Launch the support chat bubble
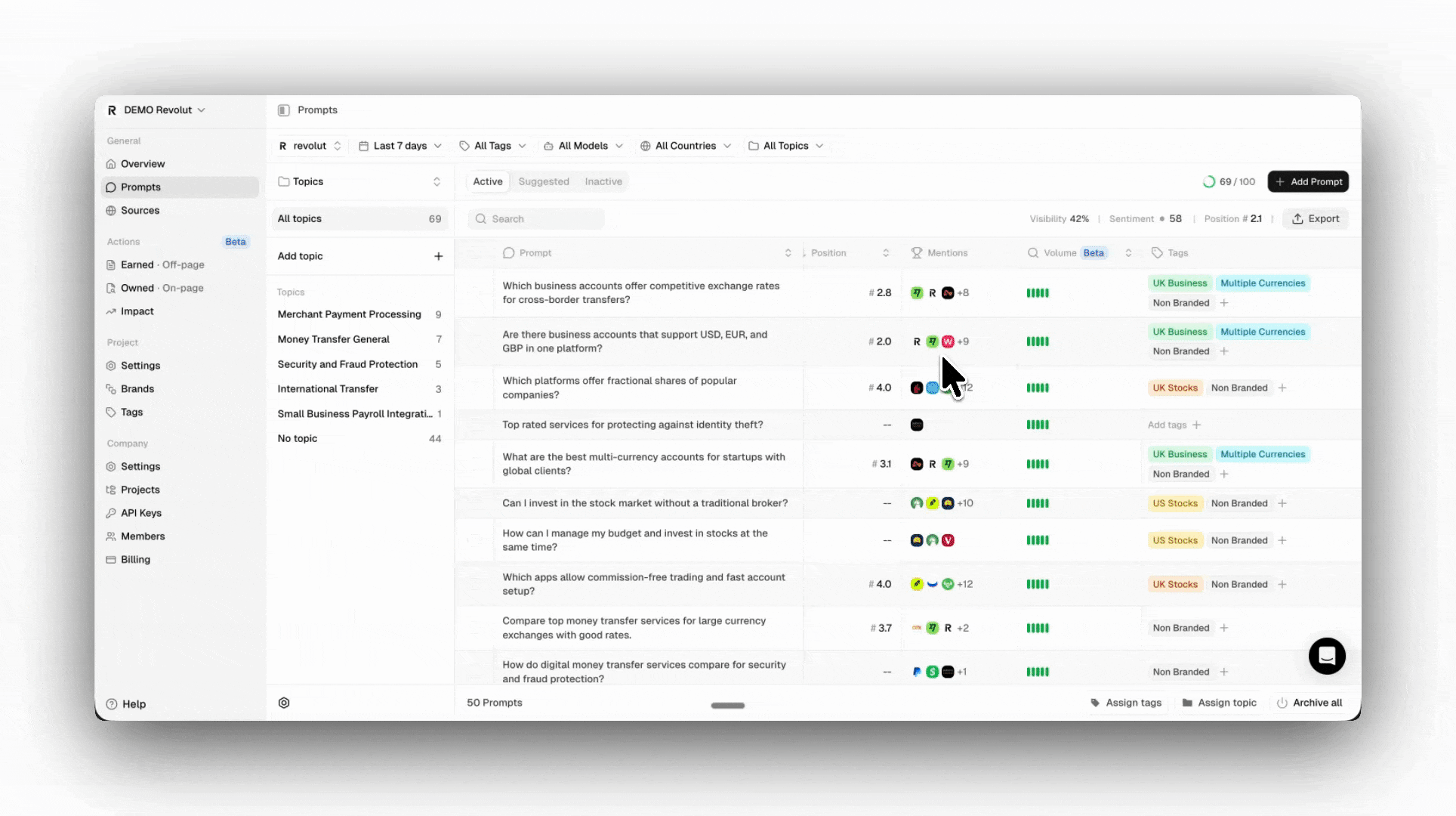This screenshot has width=1456, height=816. (x=1327, y=657)
